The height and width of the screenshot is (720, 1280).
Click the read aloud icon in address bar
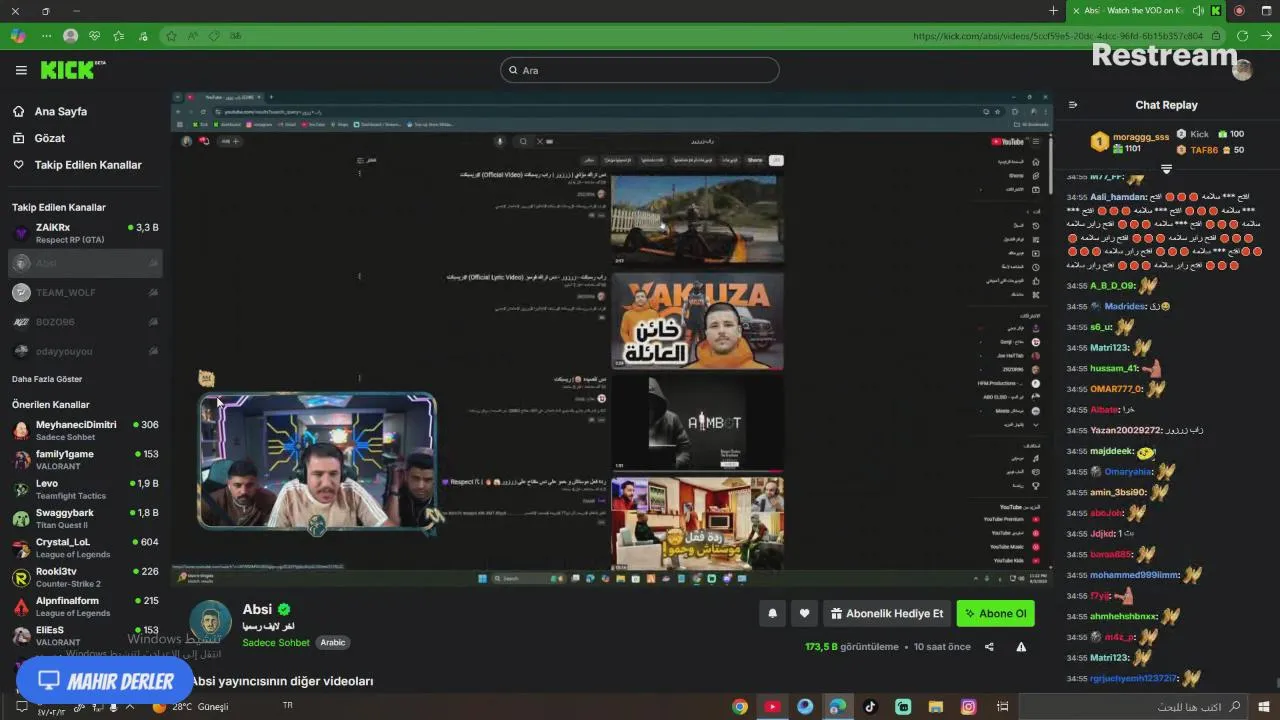click(x=192, y=35)
